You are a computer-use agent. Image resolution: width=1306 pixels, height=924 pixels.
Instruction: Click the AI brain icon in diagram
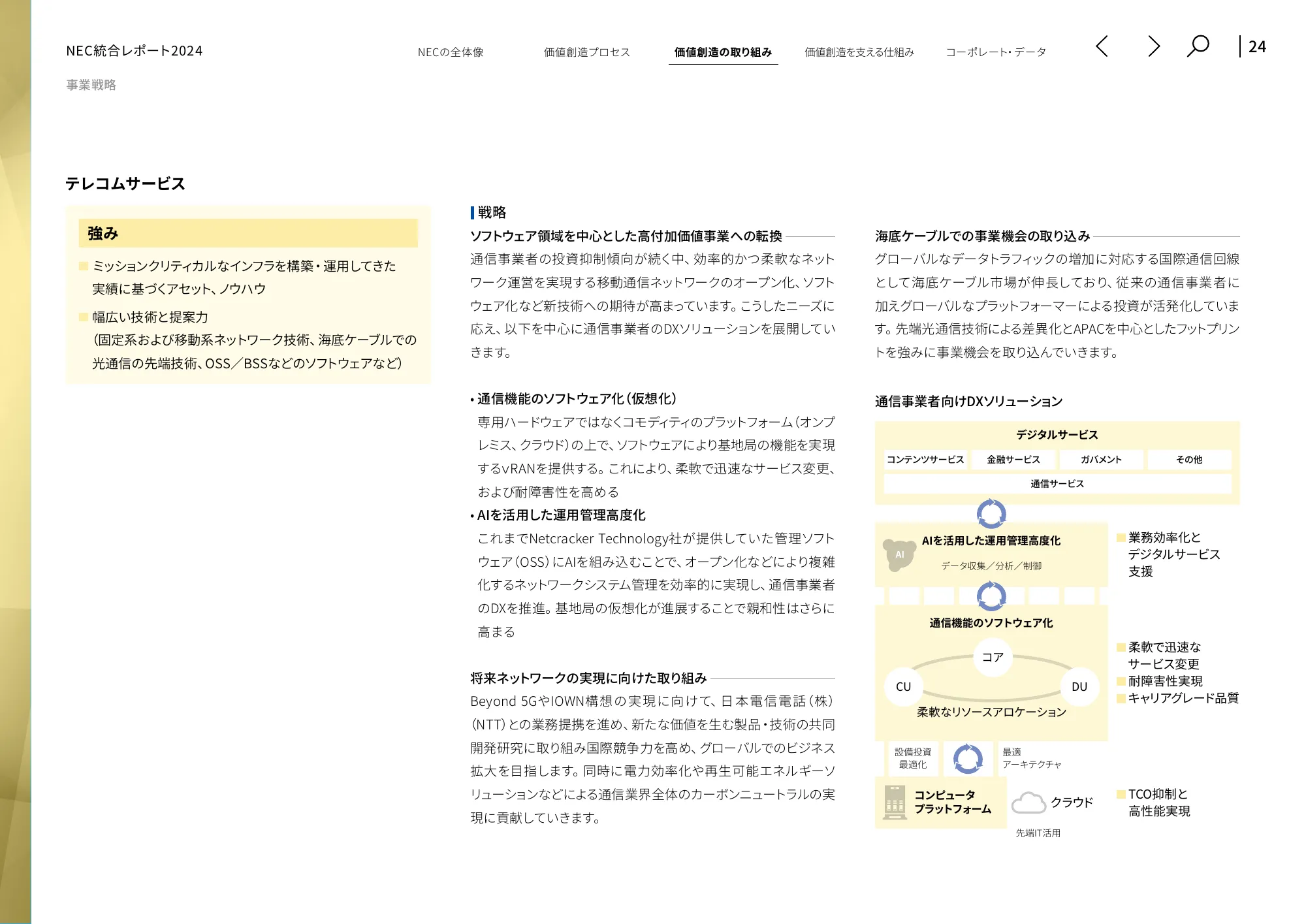(x=899, y=554)
